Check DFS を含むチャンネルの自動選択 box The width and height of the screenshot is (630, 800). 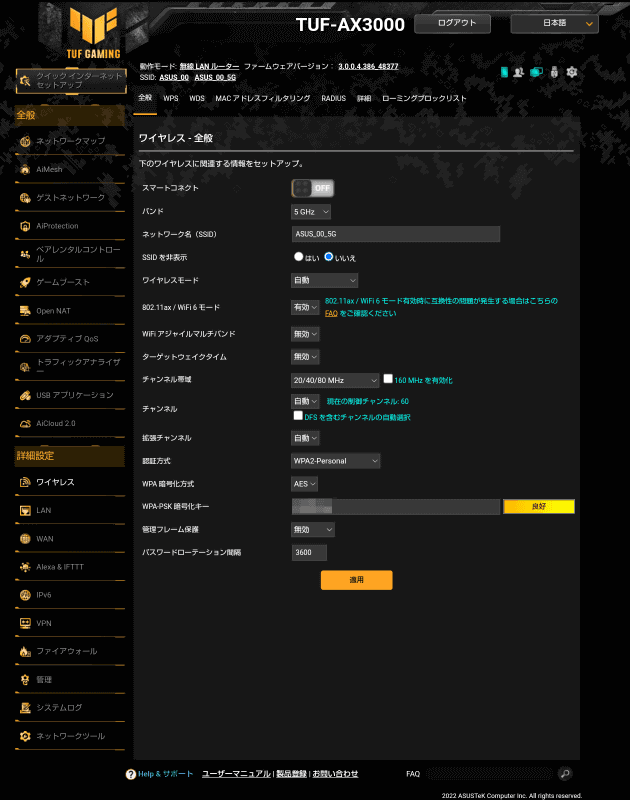[298, 416]
